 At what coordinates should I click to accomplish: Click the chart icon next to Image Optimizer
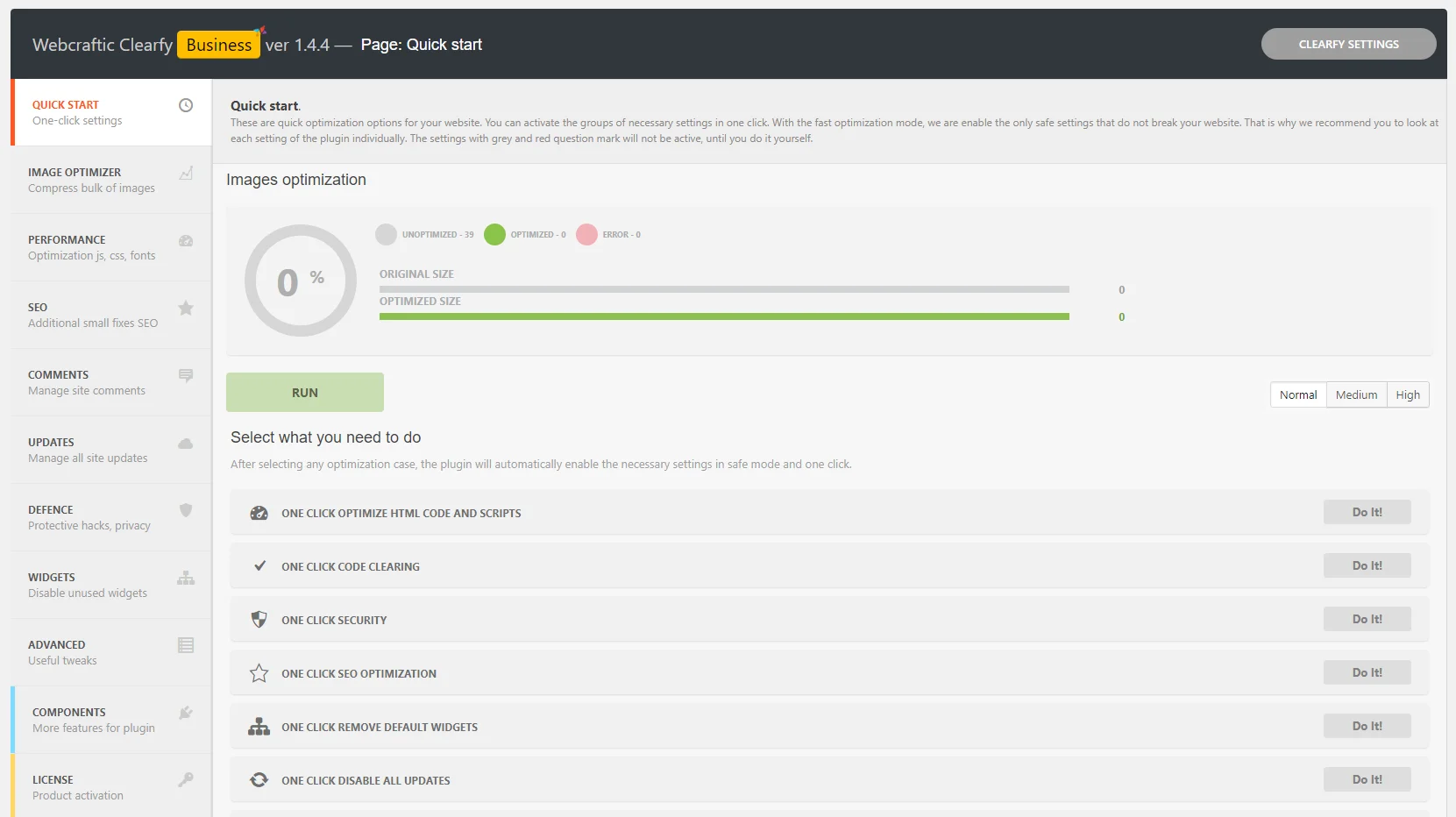click(185, 174)
